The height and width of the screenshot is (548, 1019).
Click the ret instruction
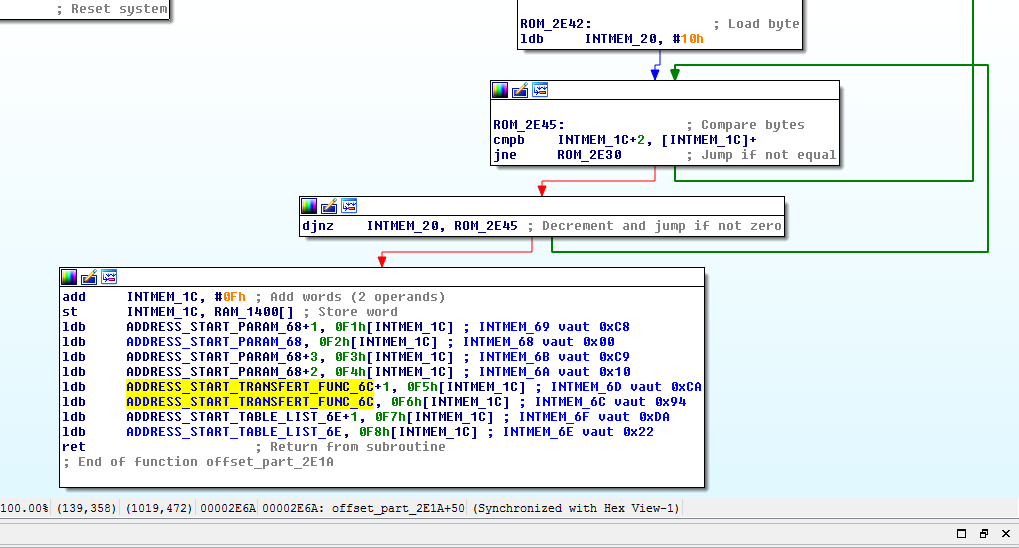click(74, 447)
